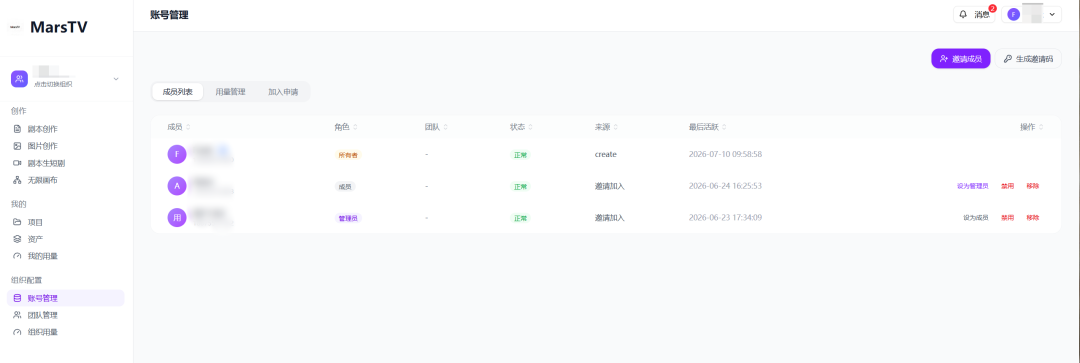The height and width of the screenshot is (363, 1080).
Task: Switch to the 成员列表 tab
Action: 178,92
